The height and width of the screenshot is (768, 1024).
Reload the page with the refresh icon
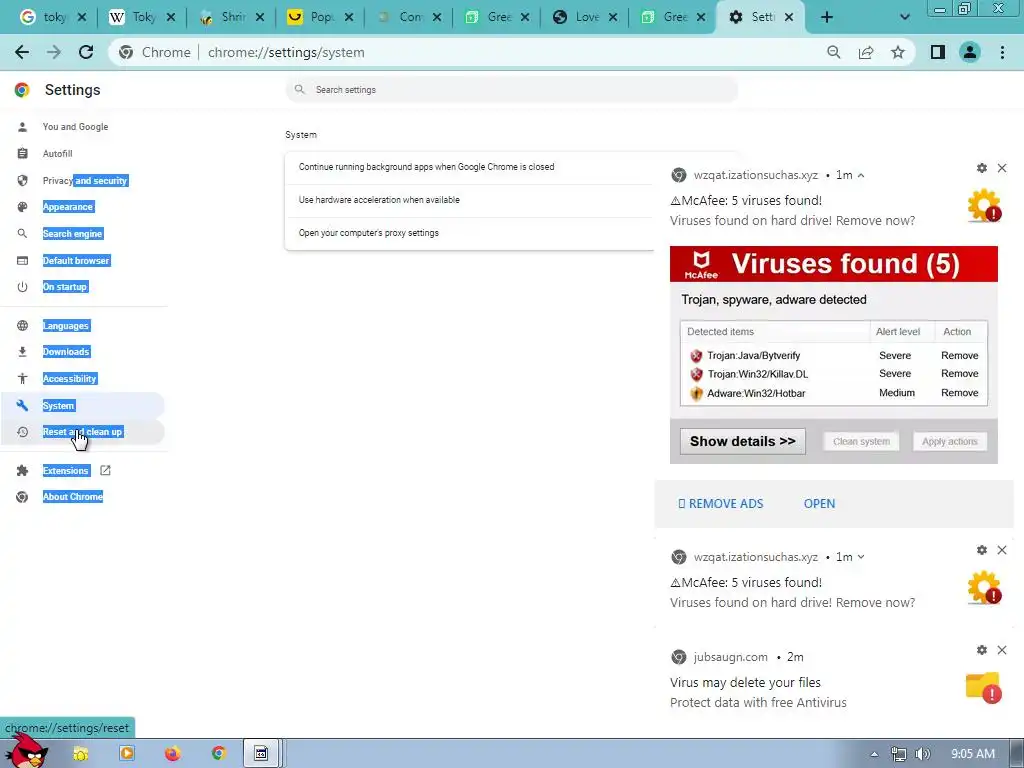[86, 52]
